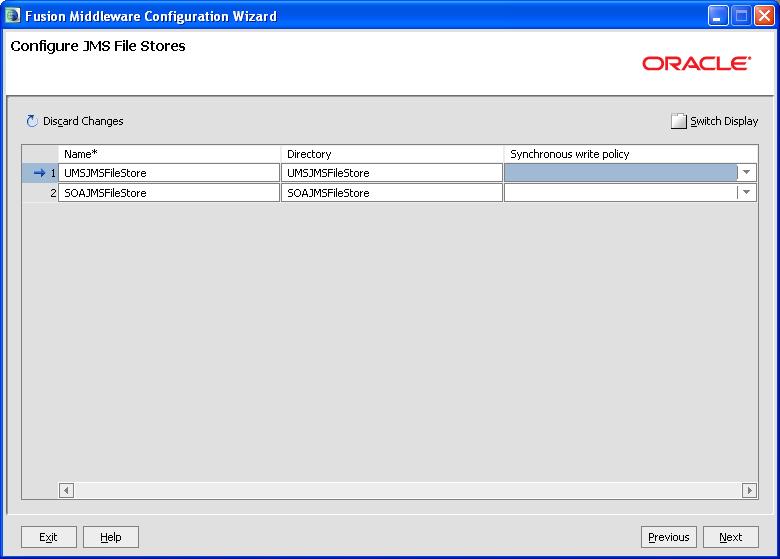Open write policy dropdown for UMSJMSFileStore

click(746, 173)
